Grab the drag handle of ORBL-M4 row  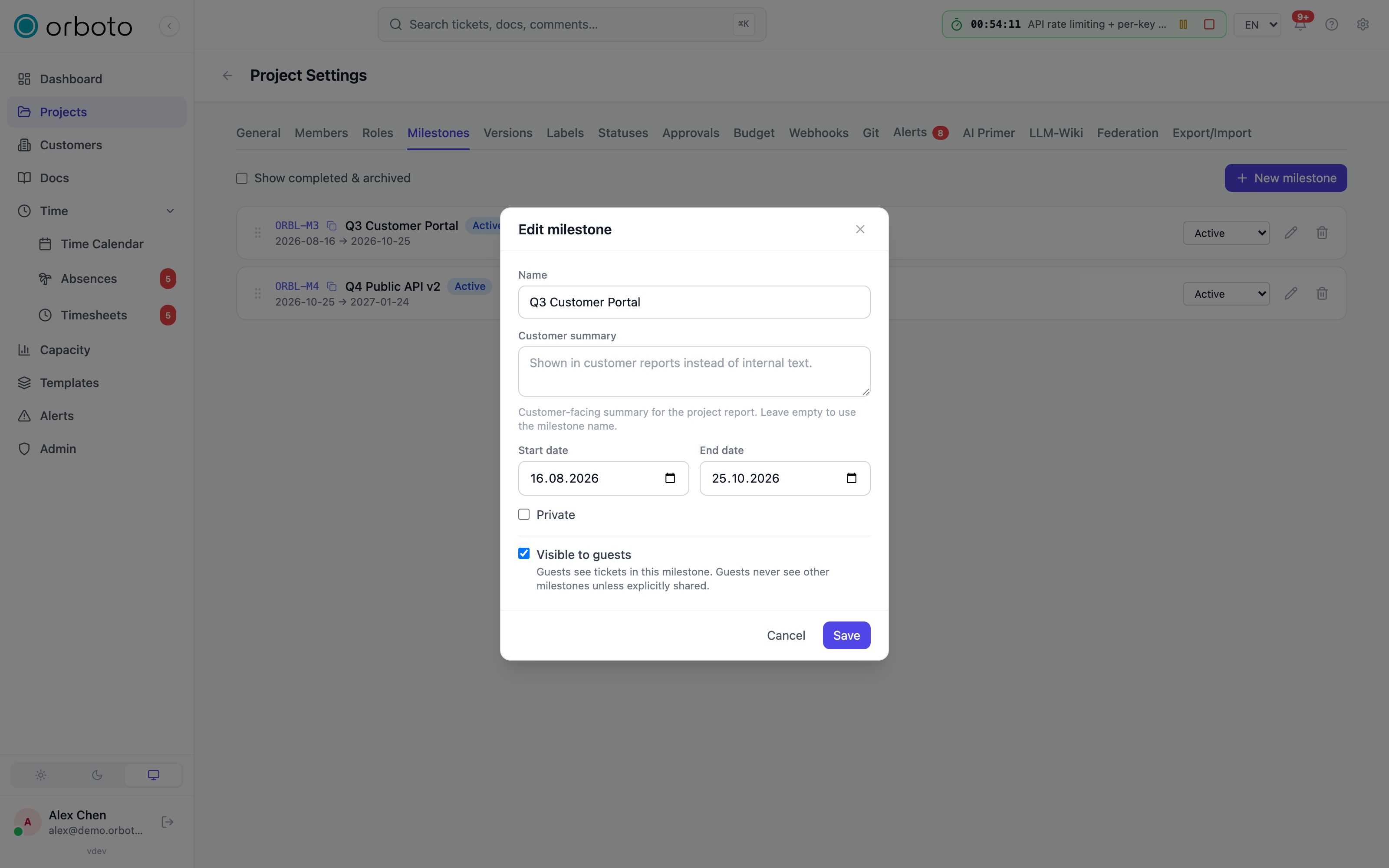click(x=258, y=293)
